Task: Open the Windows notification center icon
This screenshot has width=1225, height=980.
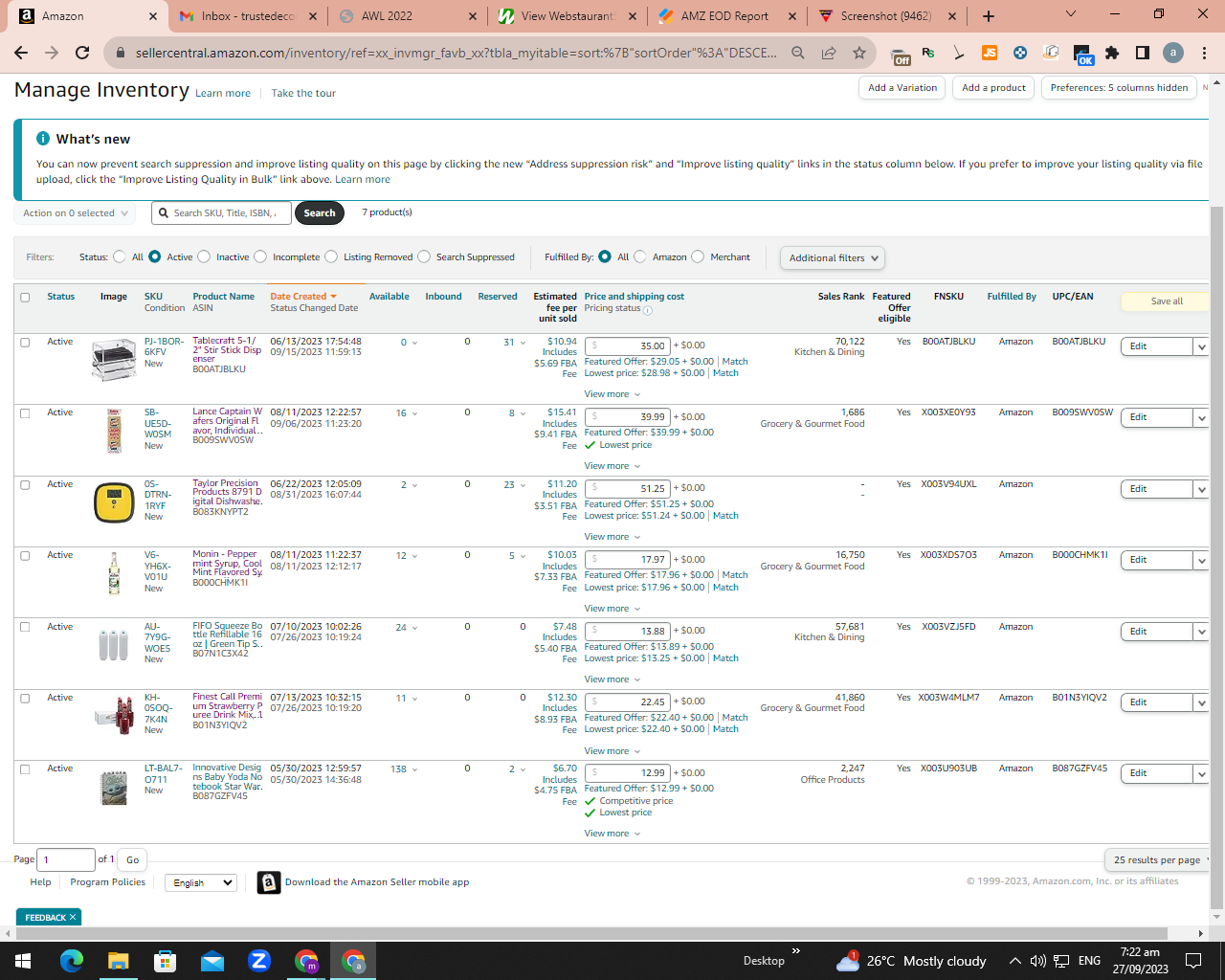Action: [1193, 961]
